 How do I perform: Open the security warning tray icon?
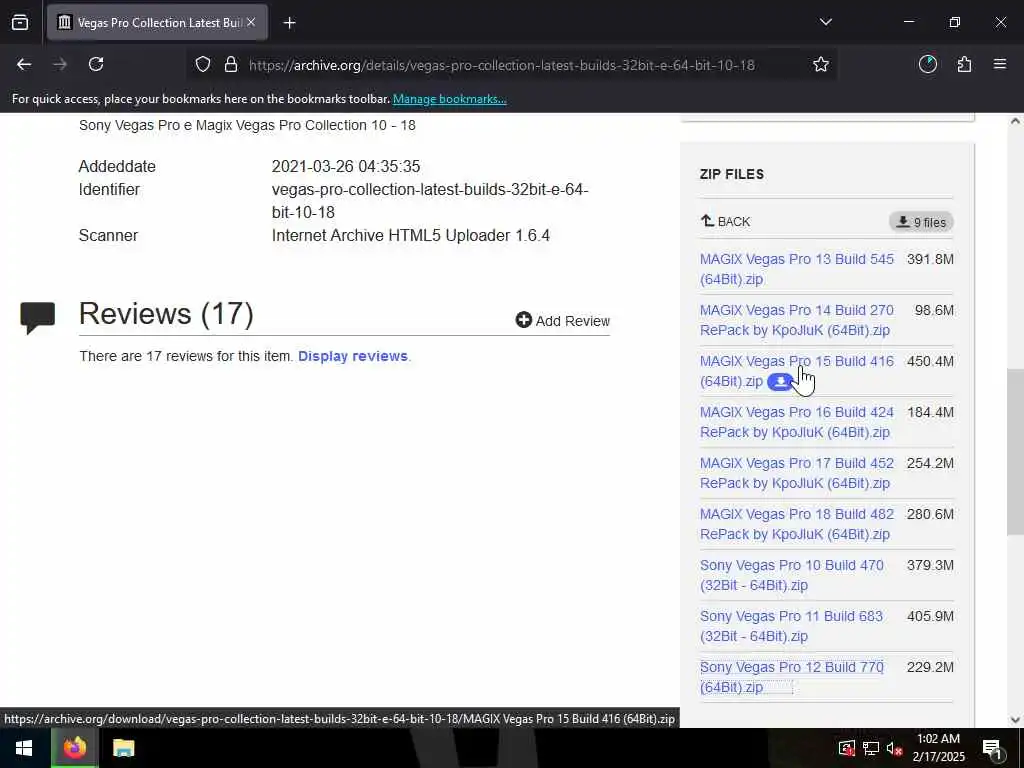847,748
